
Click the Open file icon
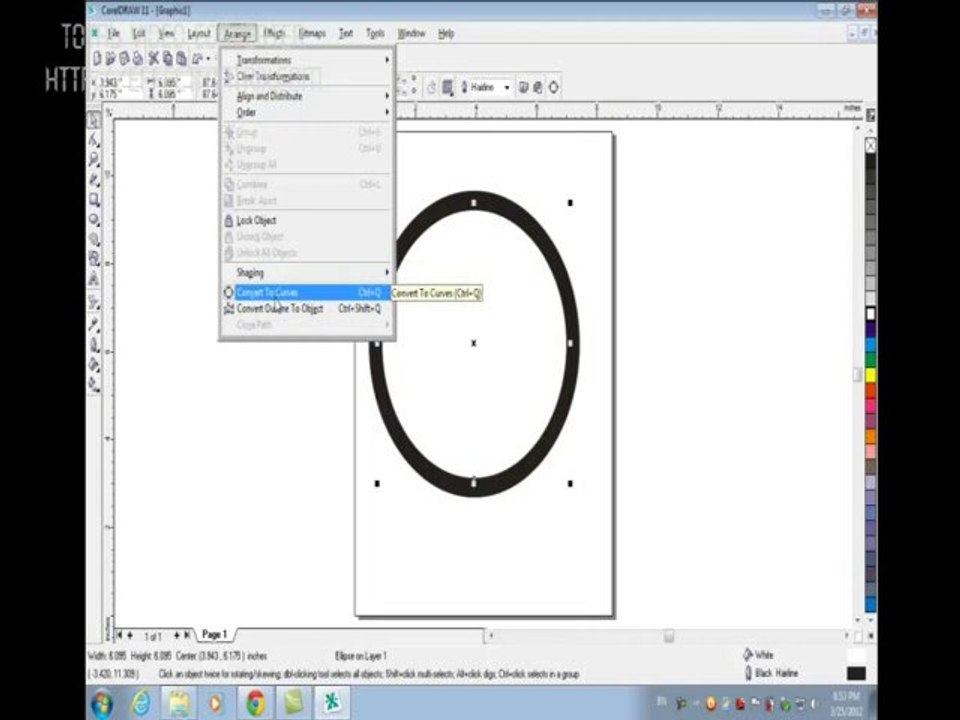(x=110, y=58)
